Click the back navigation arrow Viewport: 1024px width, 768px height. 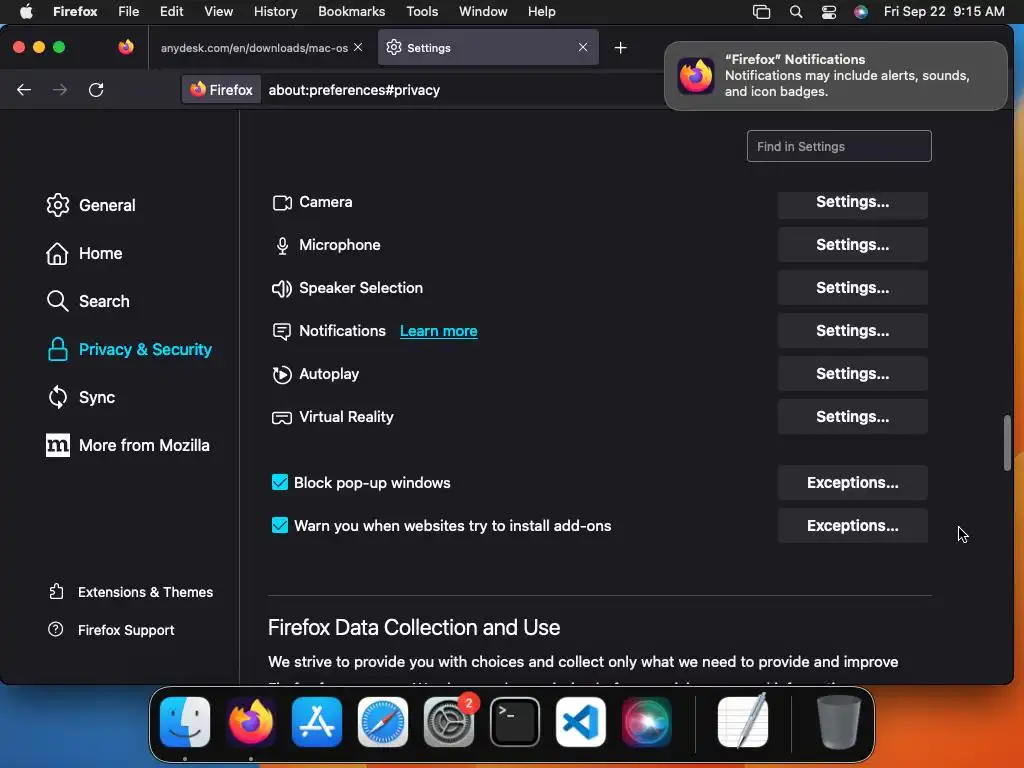point(24,90)
